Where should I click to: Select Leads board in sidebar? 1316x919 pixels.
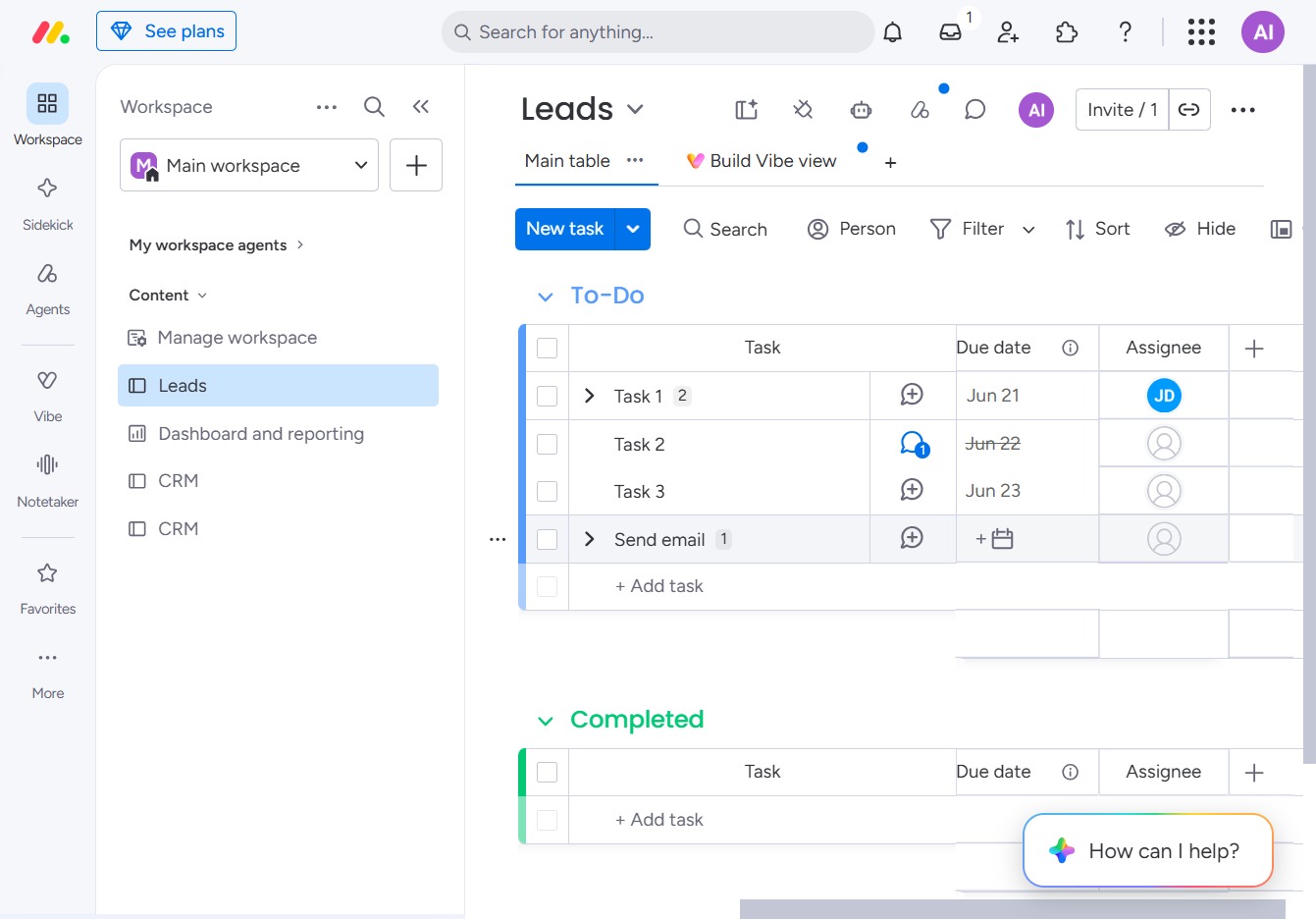(279, 386)
